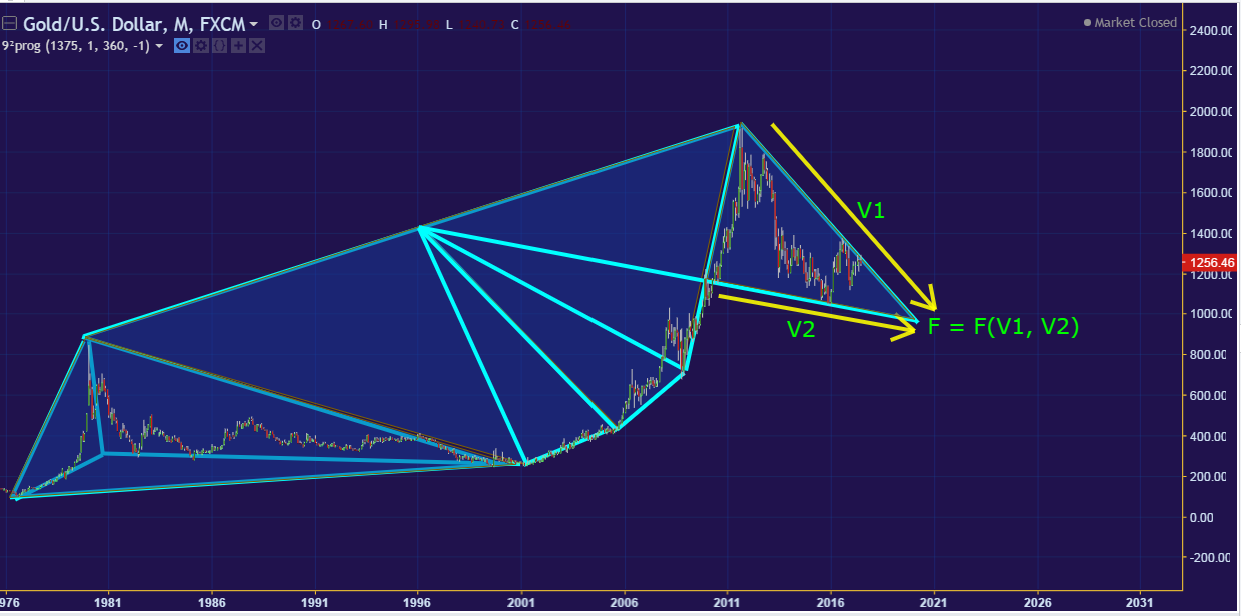The height and width of the screenshot is (616, 1241).
Task: Hide the 9²prog indicator with eye icon
Action: pos(182,46)
